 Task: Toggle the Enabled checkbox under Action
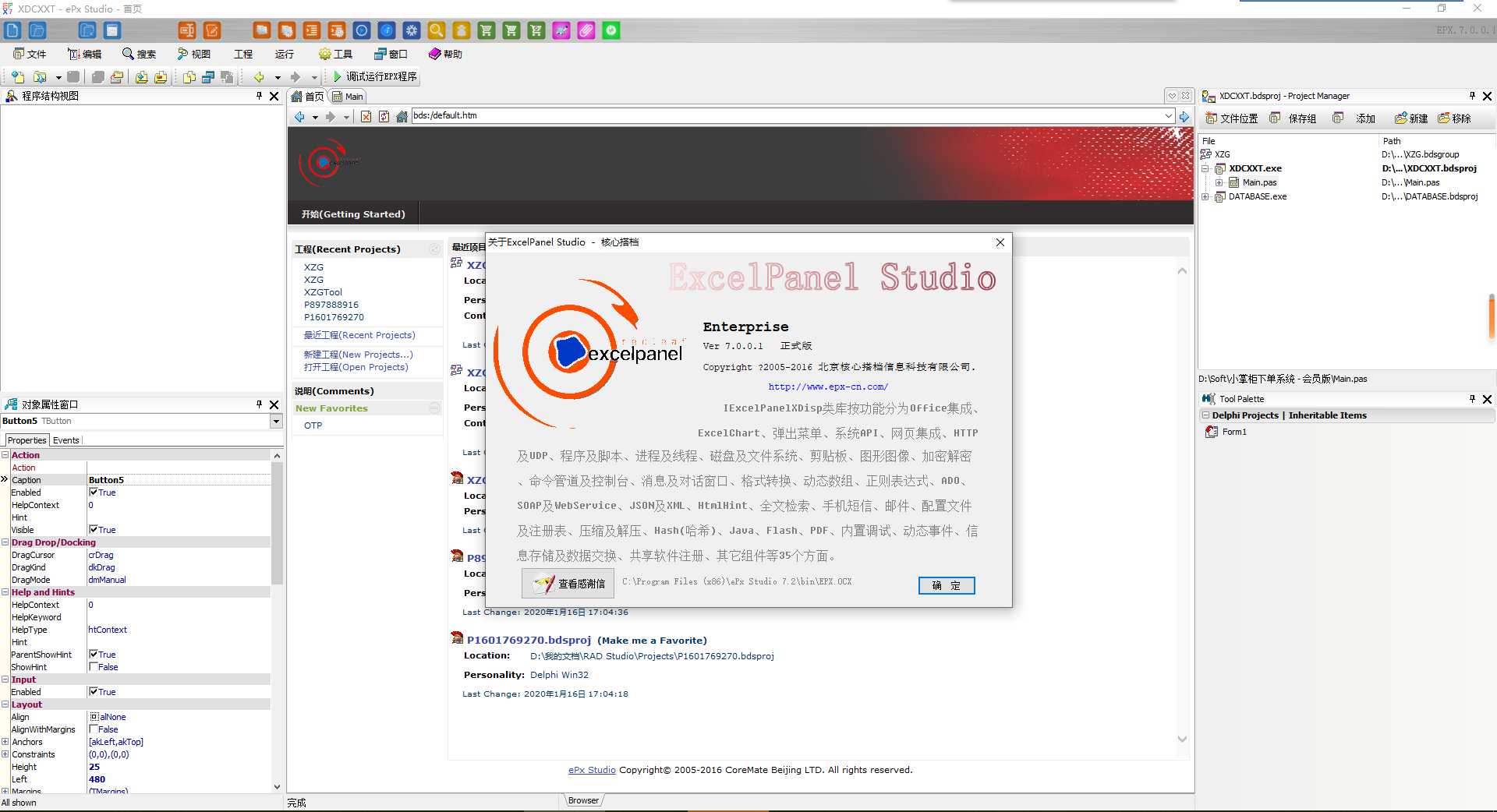click(x=94, y=492)
